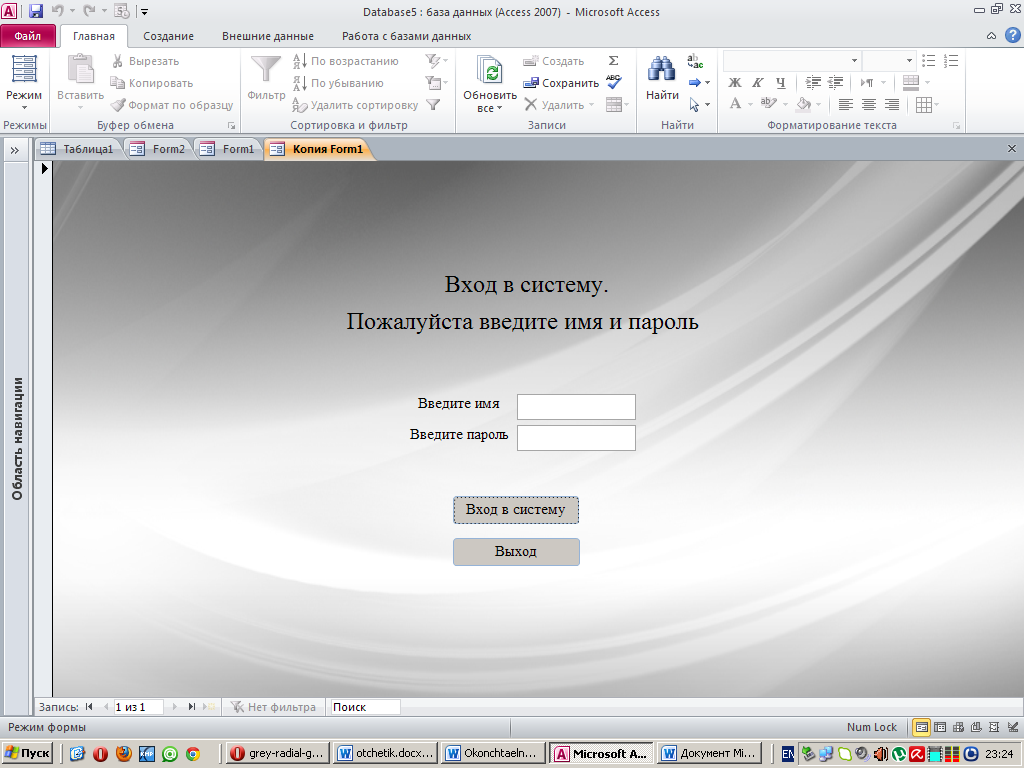
Task: Click the Введите пароль field
Action: [576, 438]
